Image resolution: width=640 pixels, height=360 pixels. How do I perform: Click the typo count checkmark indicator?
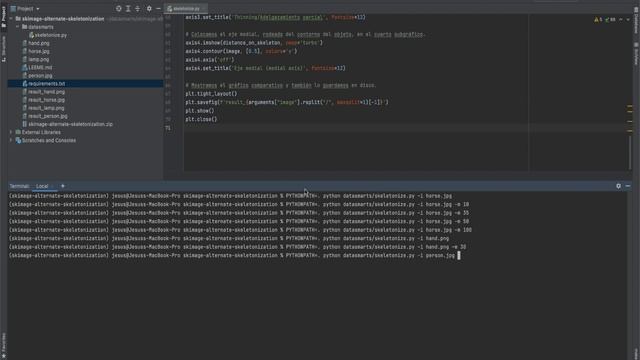[x=610, y=20]
